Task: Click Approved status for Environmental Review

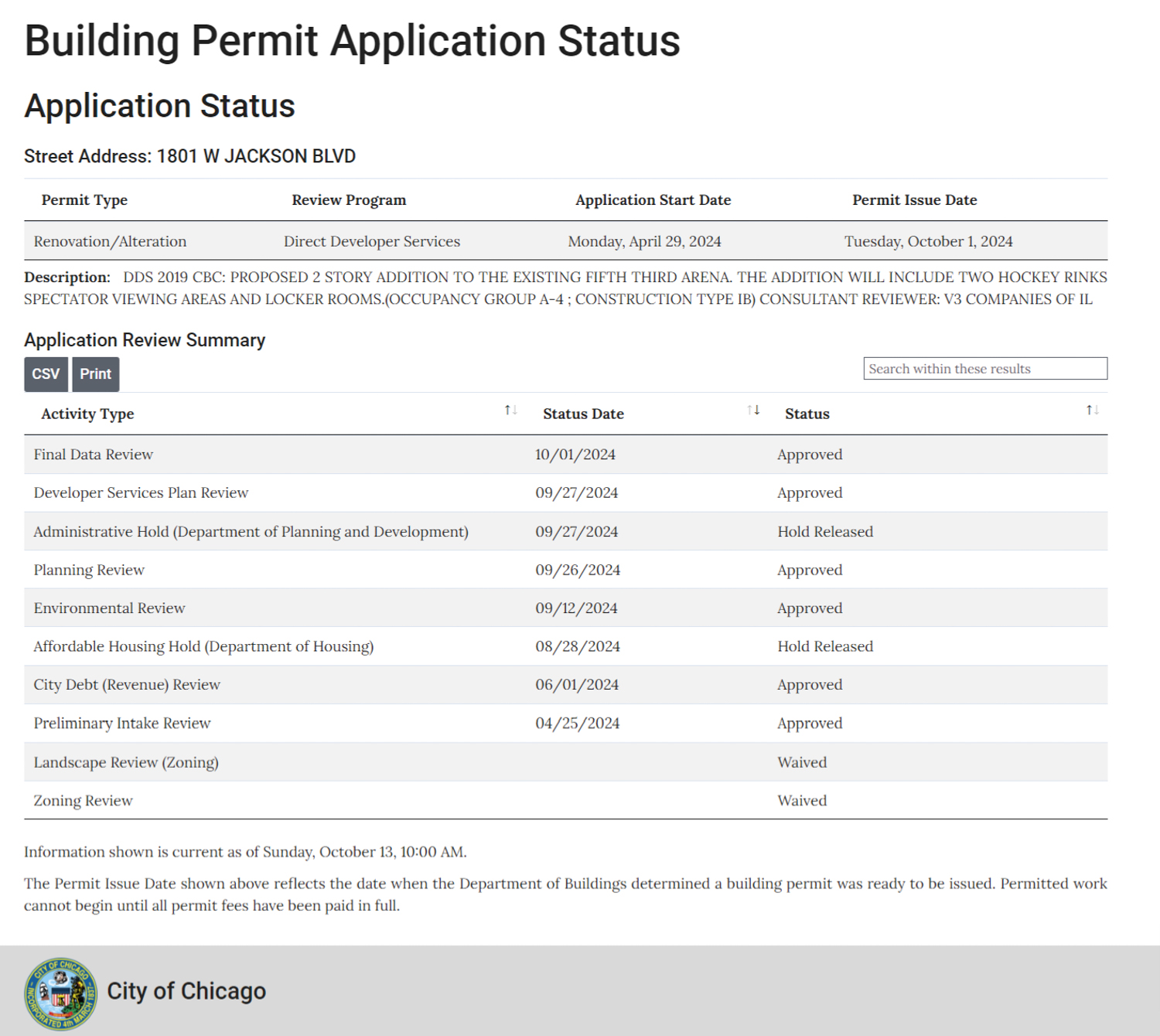Action: click(810, 608)
